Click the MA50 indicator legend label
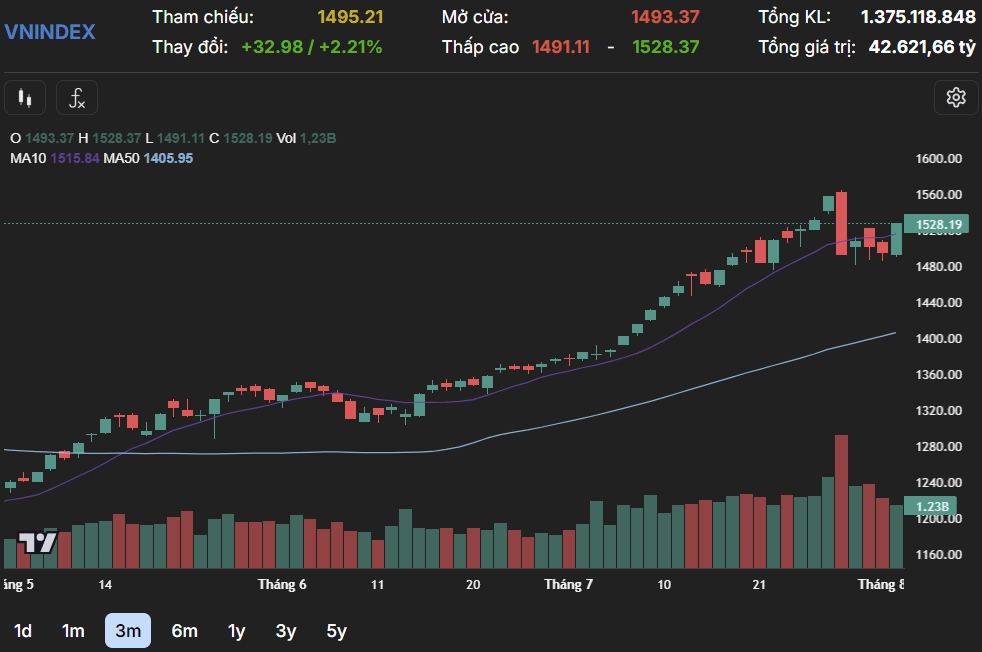The height and width of the screenshot is (652, 982). coord(121,158)
